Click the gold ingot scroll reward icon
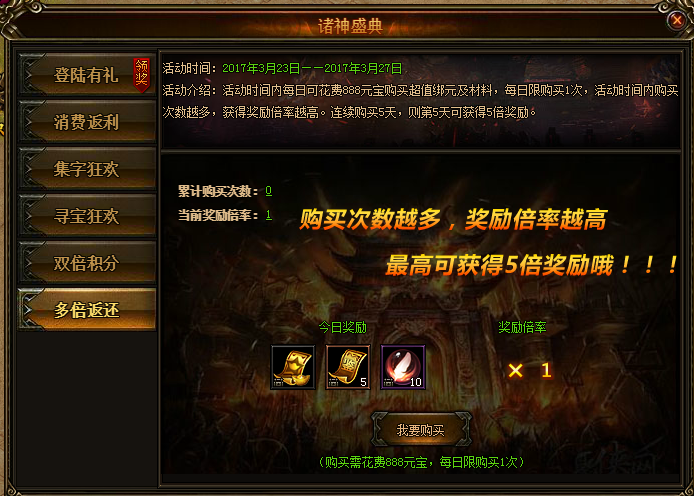This screenshot has width=694, height=496. 293,367
